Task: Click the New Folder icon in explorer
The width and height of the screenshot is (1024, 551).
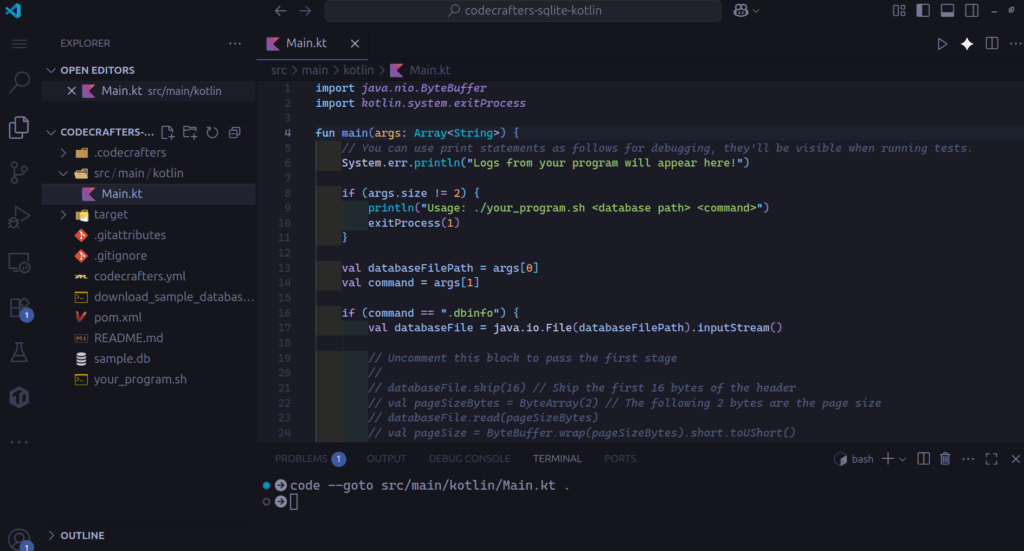Action: click(x=190, y=133)
